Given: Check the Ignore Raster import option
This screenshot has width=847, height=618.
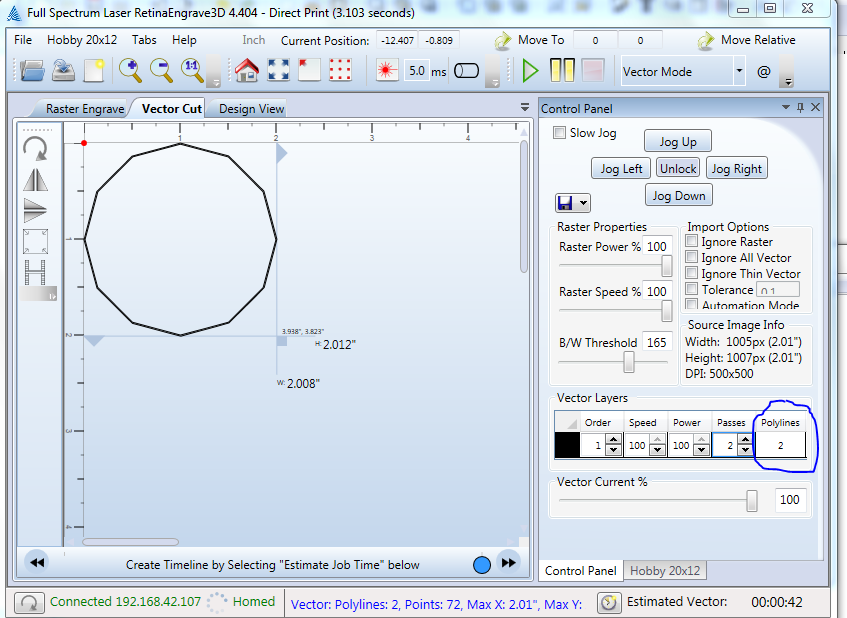Looking at the screenshot, I should [x=691, y=242].
